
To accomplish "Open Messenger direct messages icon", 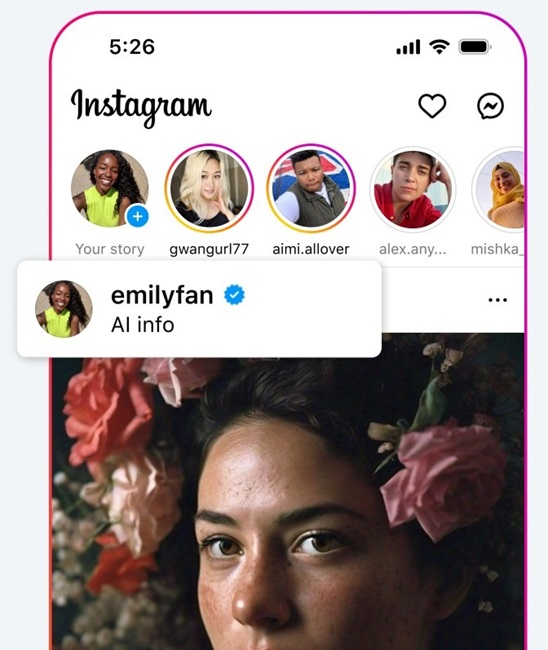I will click(x=490, y=106).
